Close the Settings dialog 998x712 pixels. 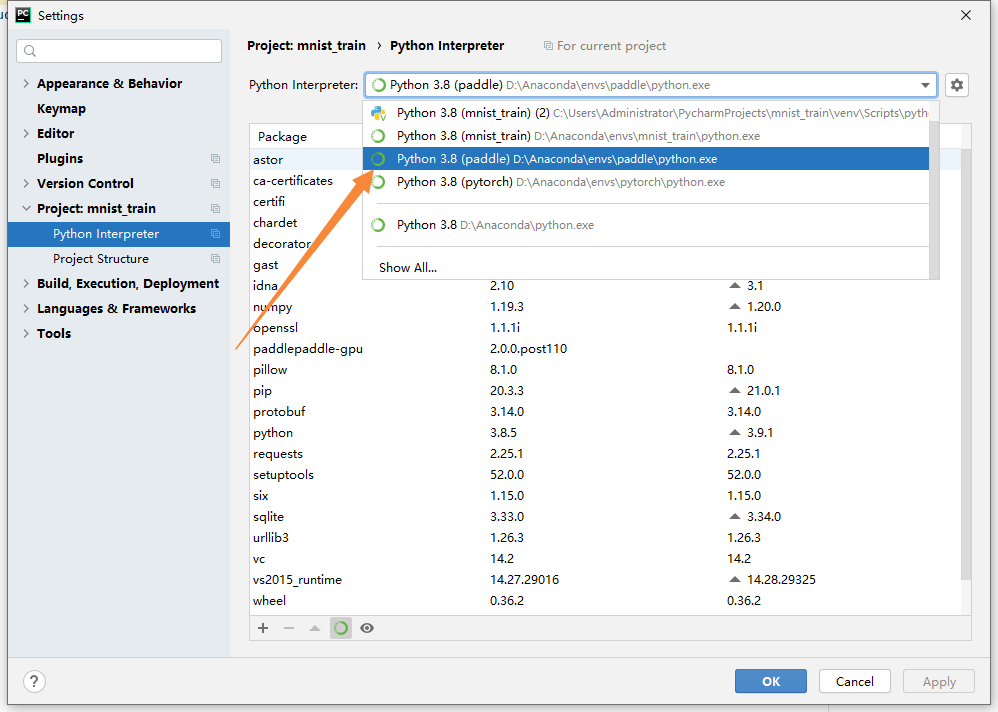(x=966, y=15)
